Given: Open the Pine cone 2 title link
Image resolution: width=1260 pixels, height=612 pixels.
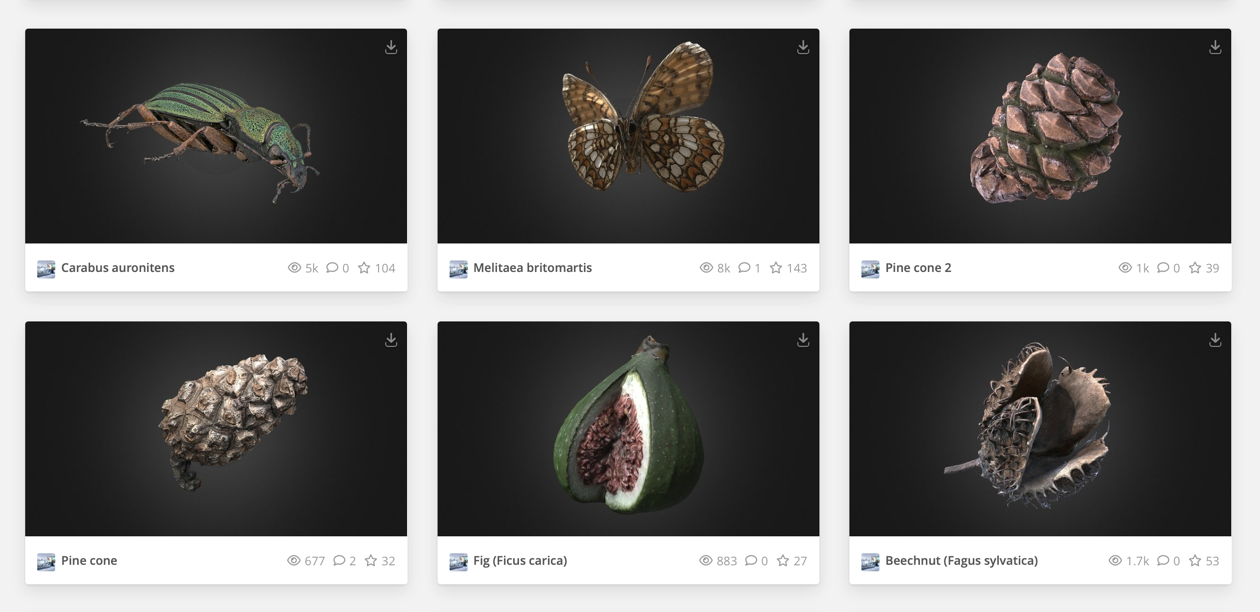Looking at the screenshot, I should pyautogui.click(x=918, y=268).
